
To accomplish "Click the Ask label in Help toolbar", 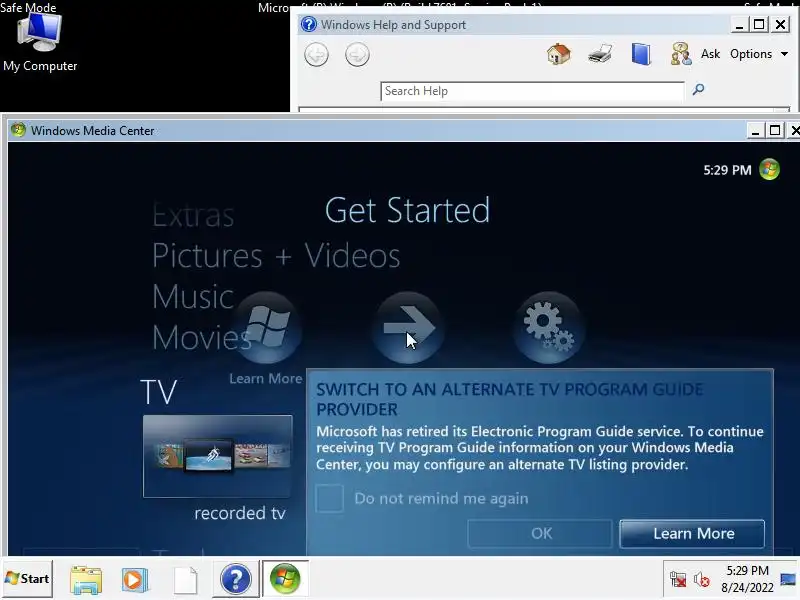I will click(x=710, y=54).
